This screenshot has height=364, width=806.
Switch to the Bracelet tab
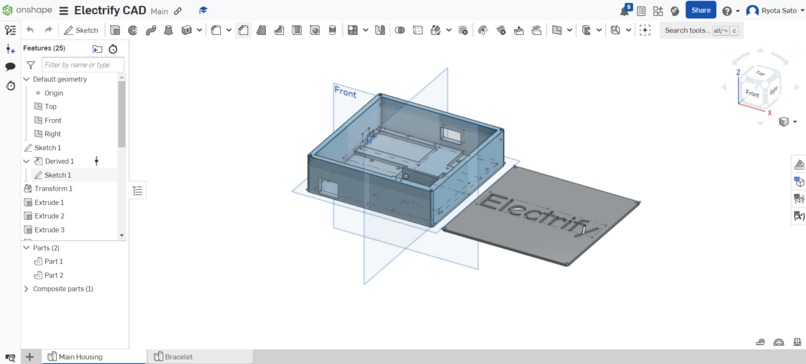(200, 357)
